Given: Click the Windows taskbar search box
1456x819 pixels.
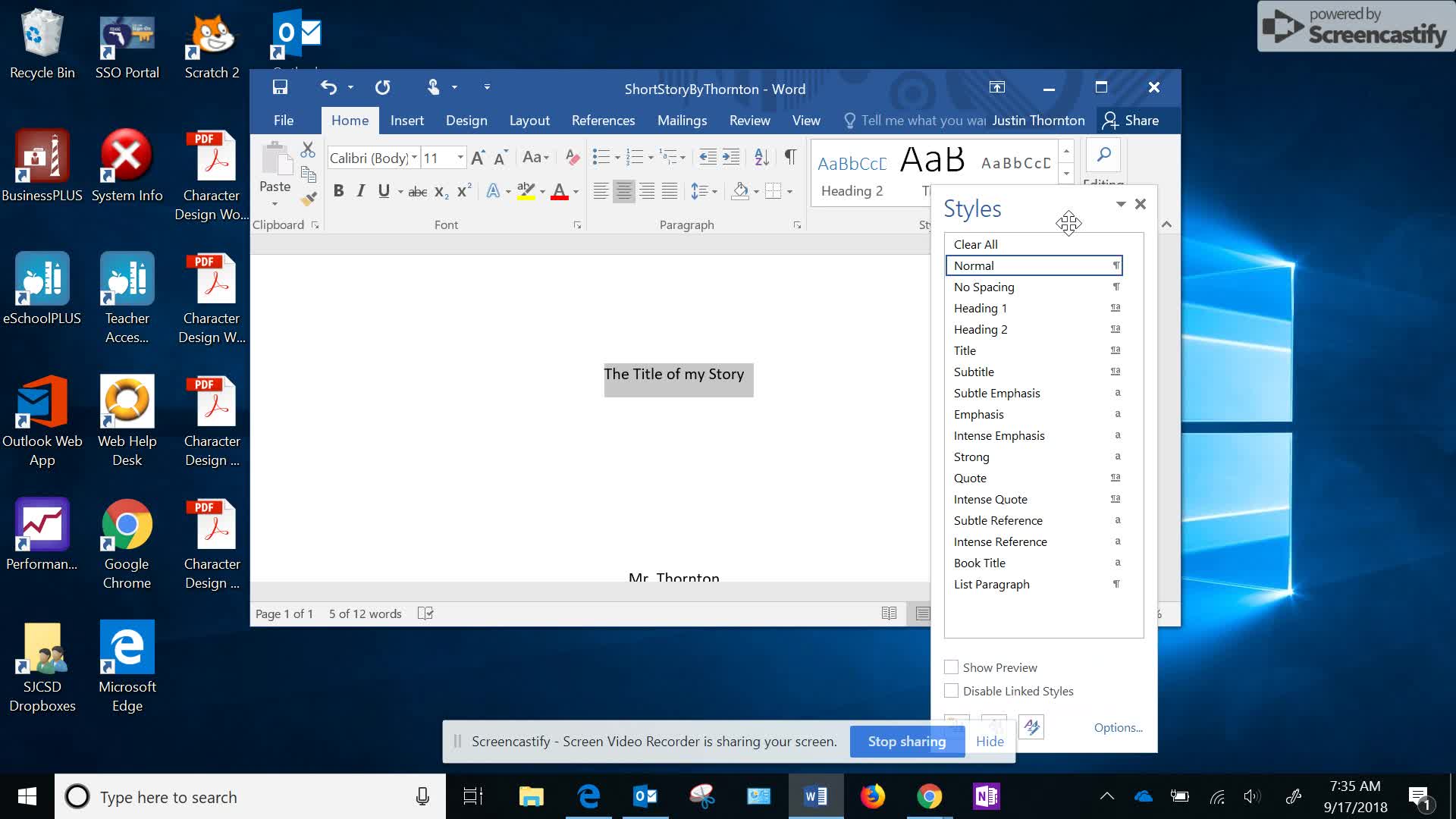Looking at the screenshot, I should [250, 797].
